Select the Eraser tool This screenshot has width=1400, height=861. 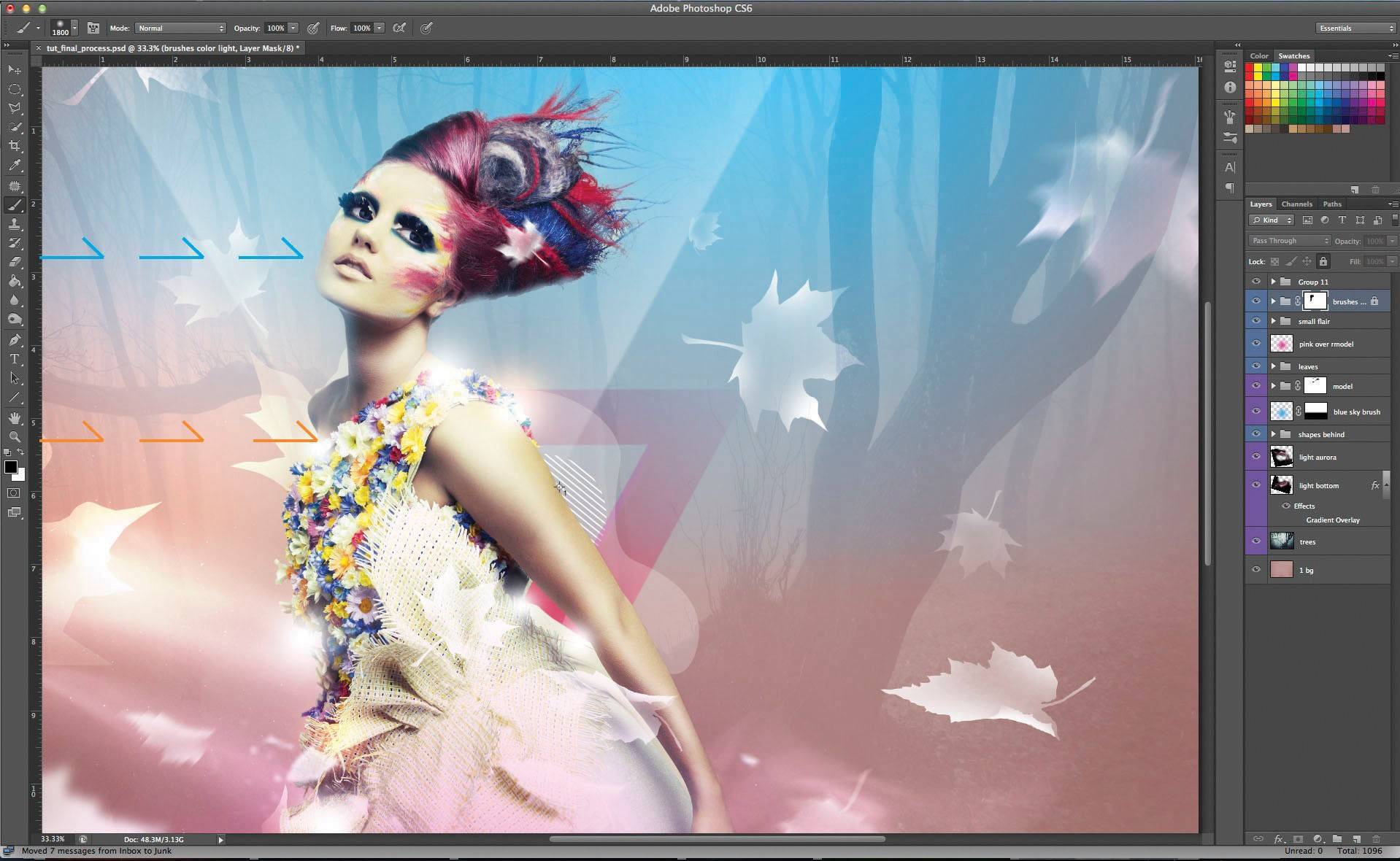coord(15,261)
